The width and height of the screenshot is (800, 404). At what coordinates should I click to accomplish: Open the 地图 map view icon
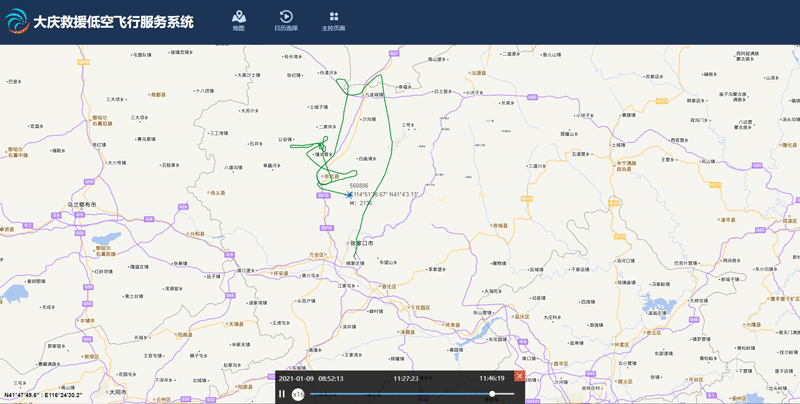tap(238, 17)
